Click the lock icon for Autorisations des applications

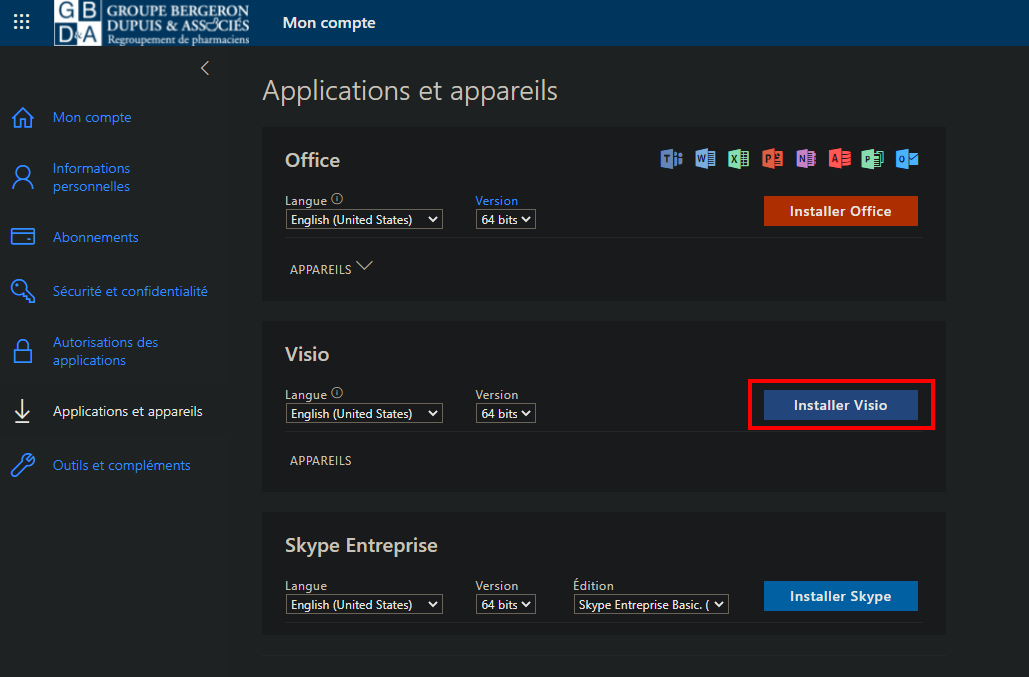pos(23,351)
